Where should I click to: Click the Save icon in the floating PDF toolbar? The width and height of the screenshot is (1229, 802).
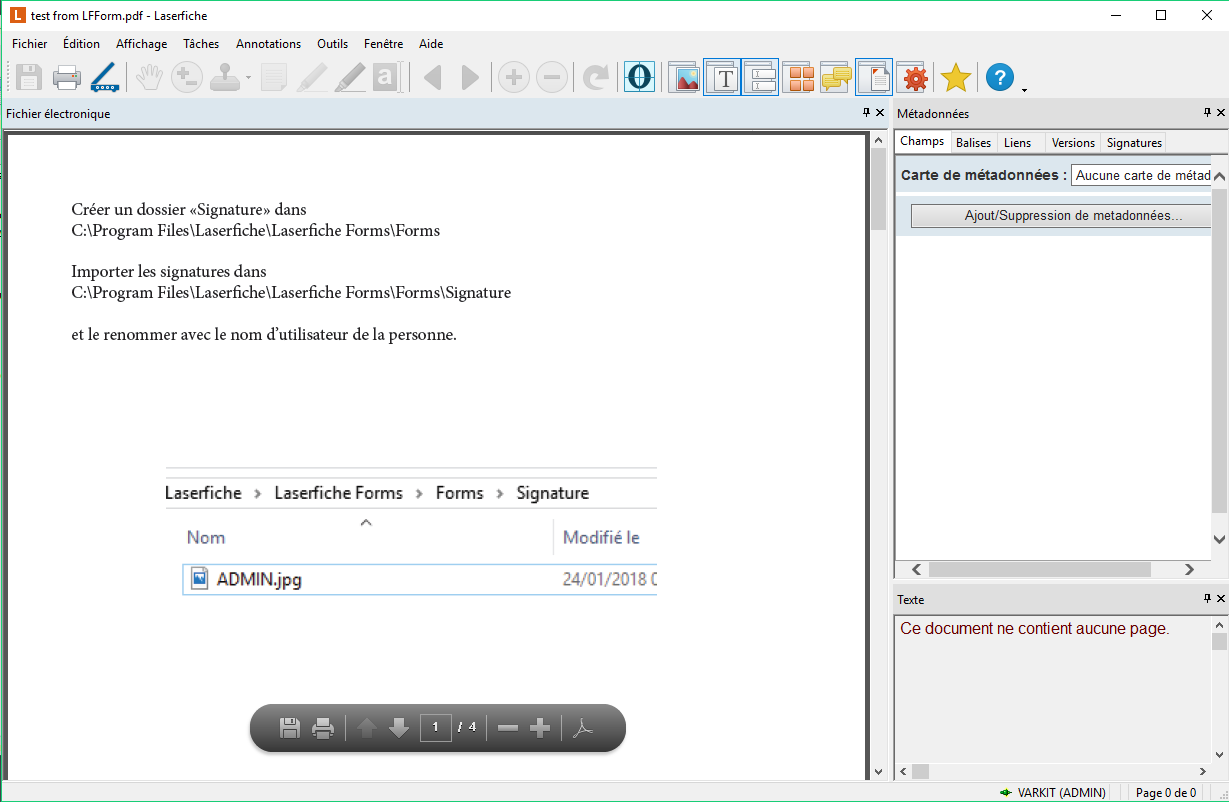(x=290, y=728)
